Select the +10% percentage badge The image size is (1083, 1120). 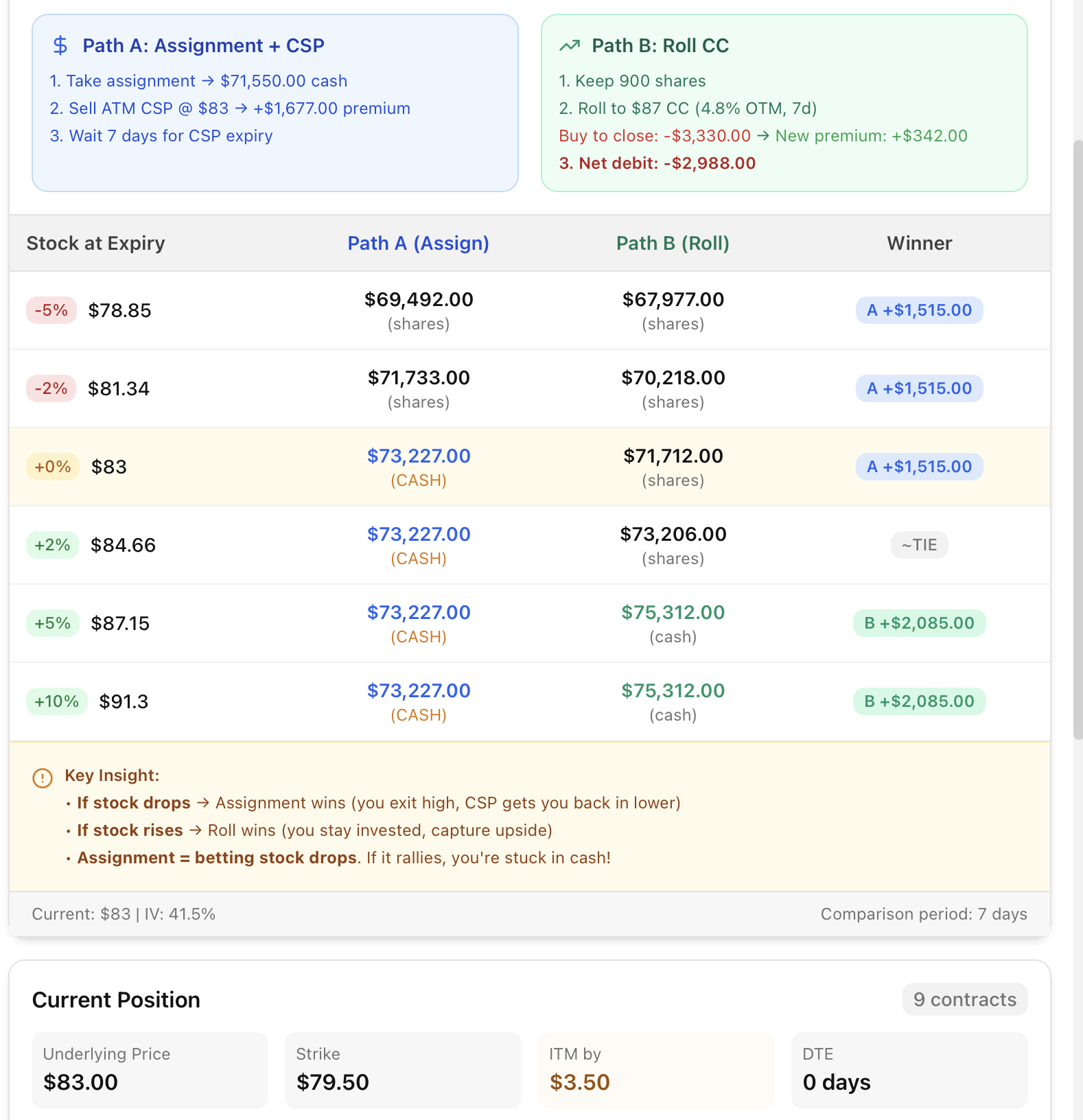tap(57, 701)
